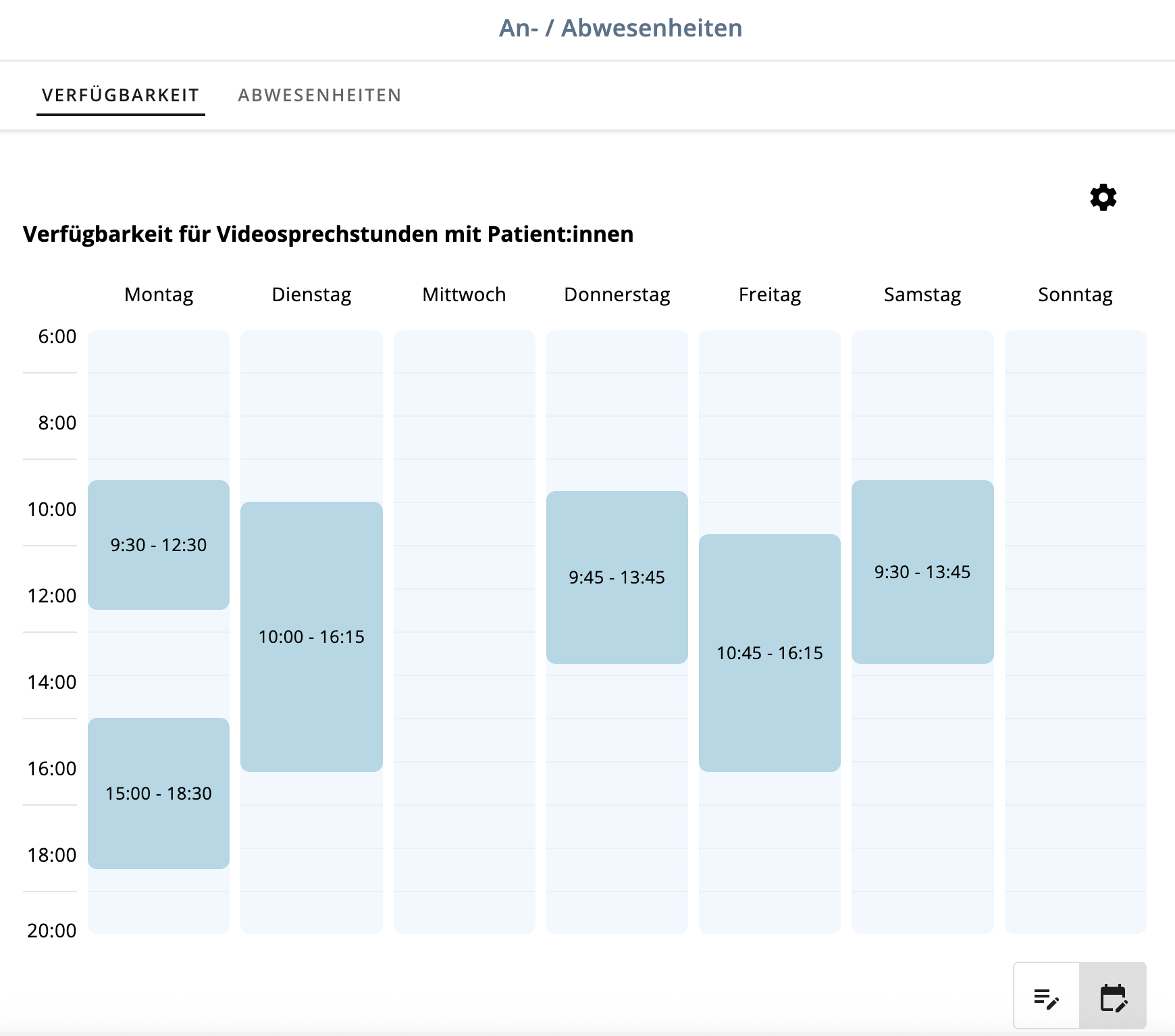
Task: Open Saturday's 9:30 - 13:45 availability block
Action: 922,571
